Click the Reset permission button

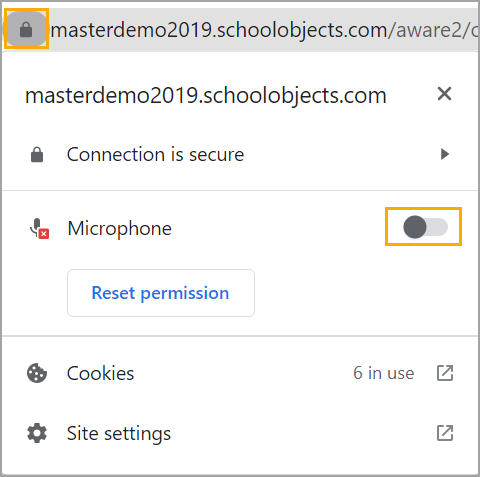(x=161, y=293)
